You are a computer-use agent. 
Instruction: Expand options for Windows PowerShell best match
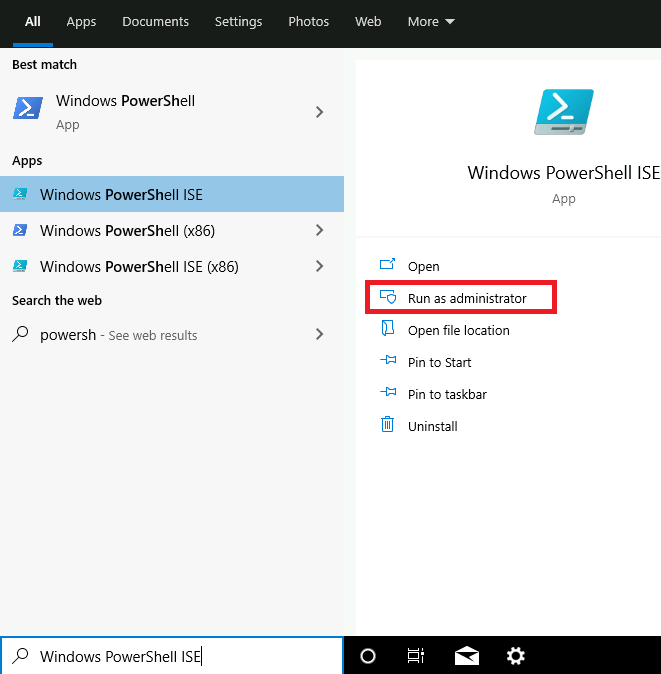[319, 112]
